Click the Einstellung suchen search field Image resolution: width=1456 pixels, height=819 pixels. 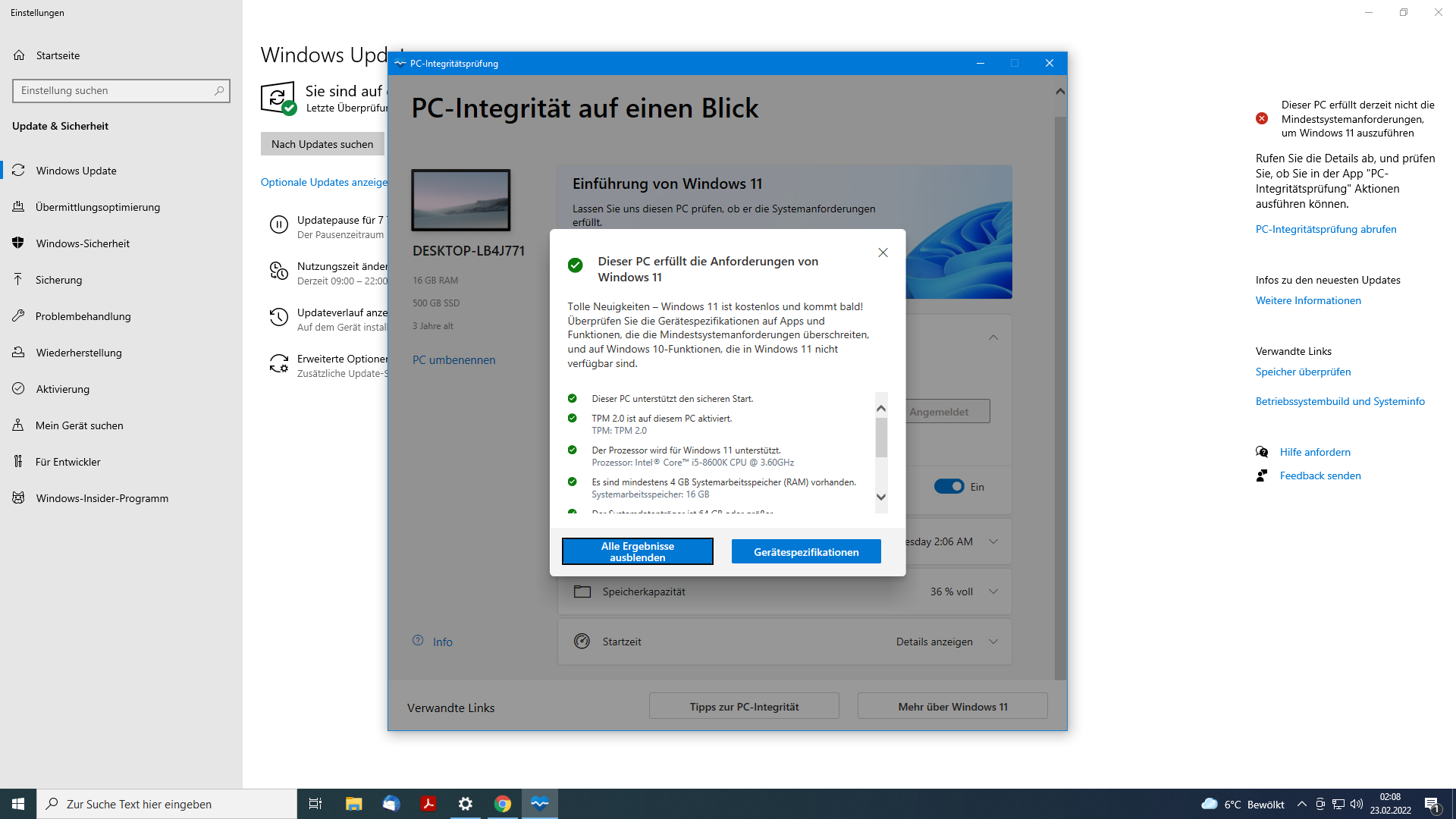(x=115, y=91)
